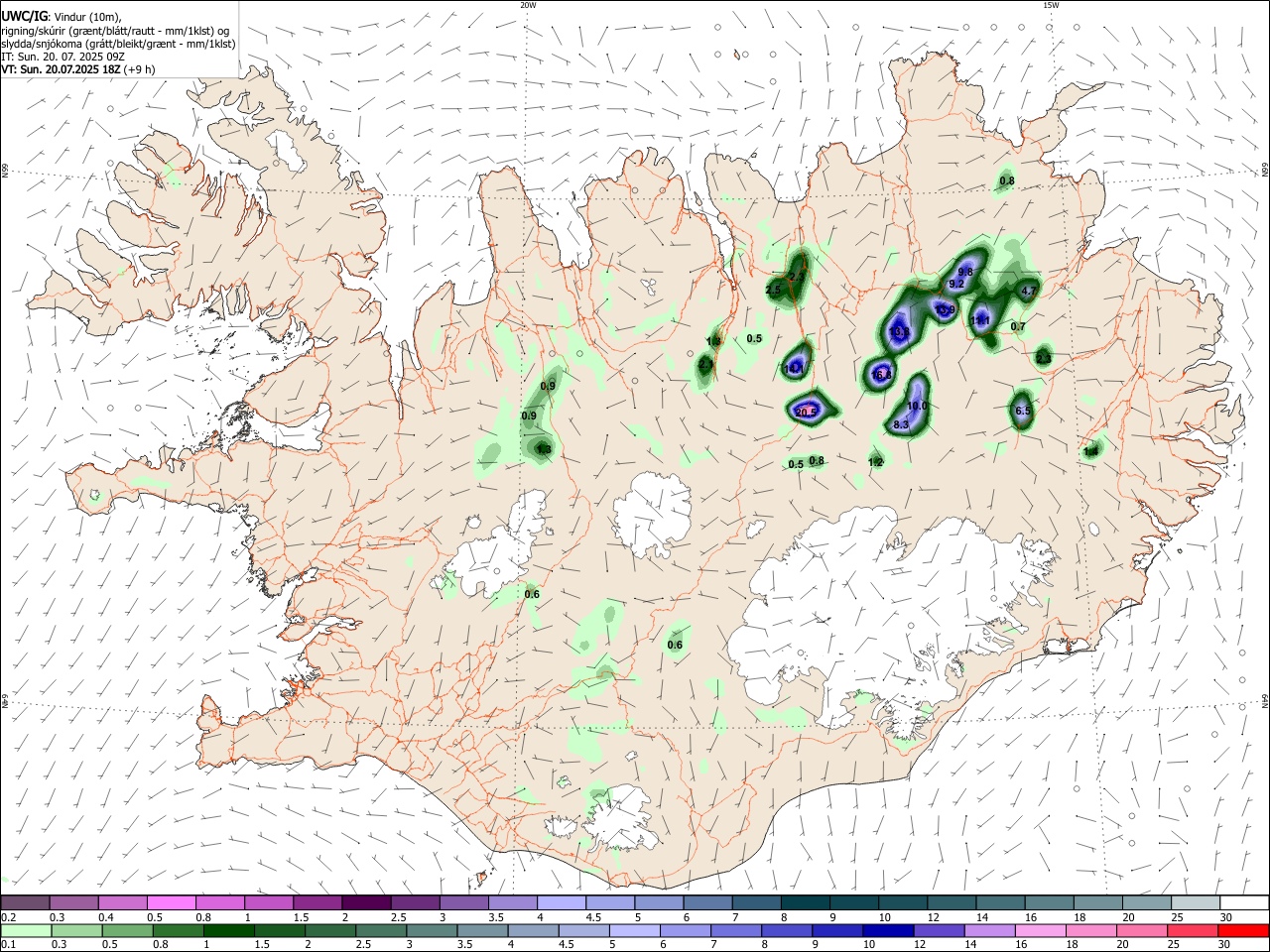
Task: Select the 6.5 rainfall value
Action: (1023, 411)
